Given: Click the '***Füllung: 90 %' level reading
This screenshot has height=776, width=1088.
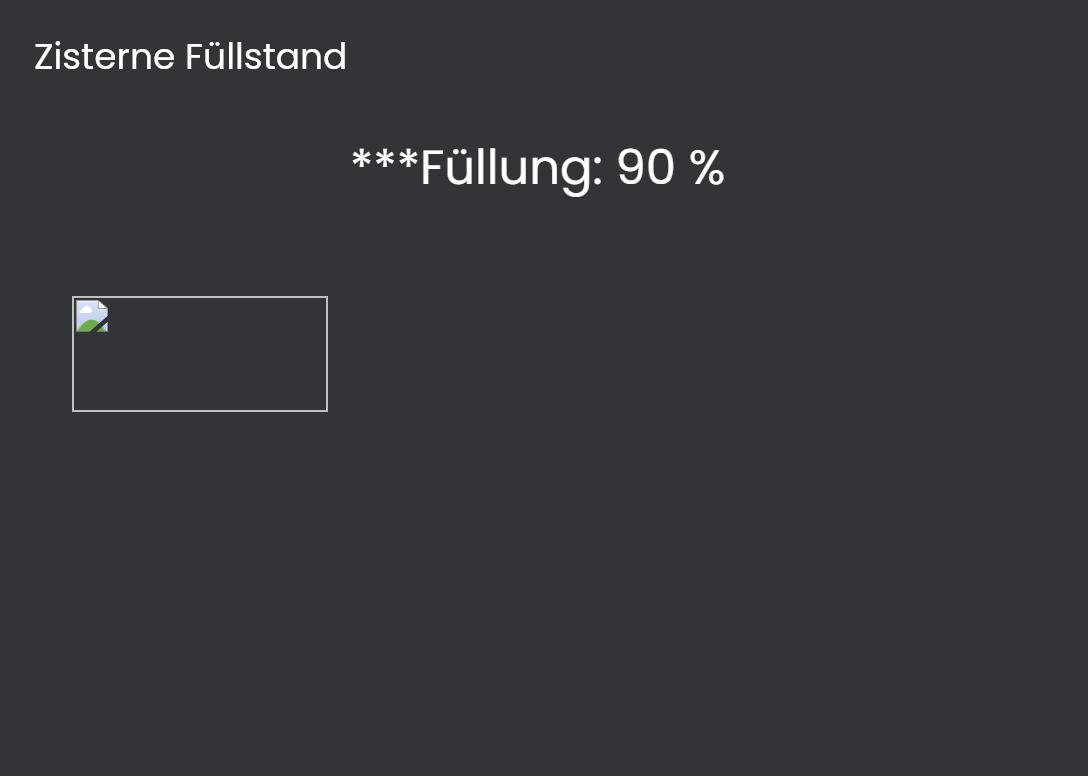Looking at the screenshot, I should pos(538,169).
